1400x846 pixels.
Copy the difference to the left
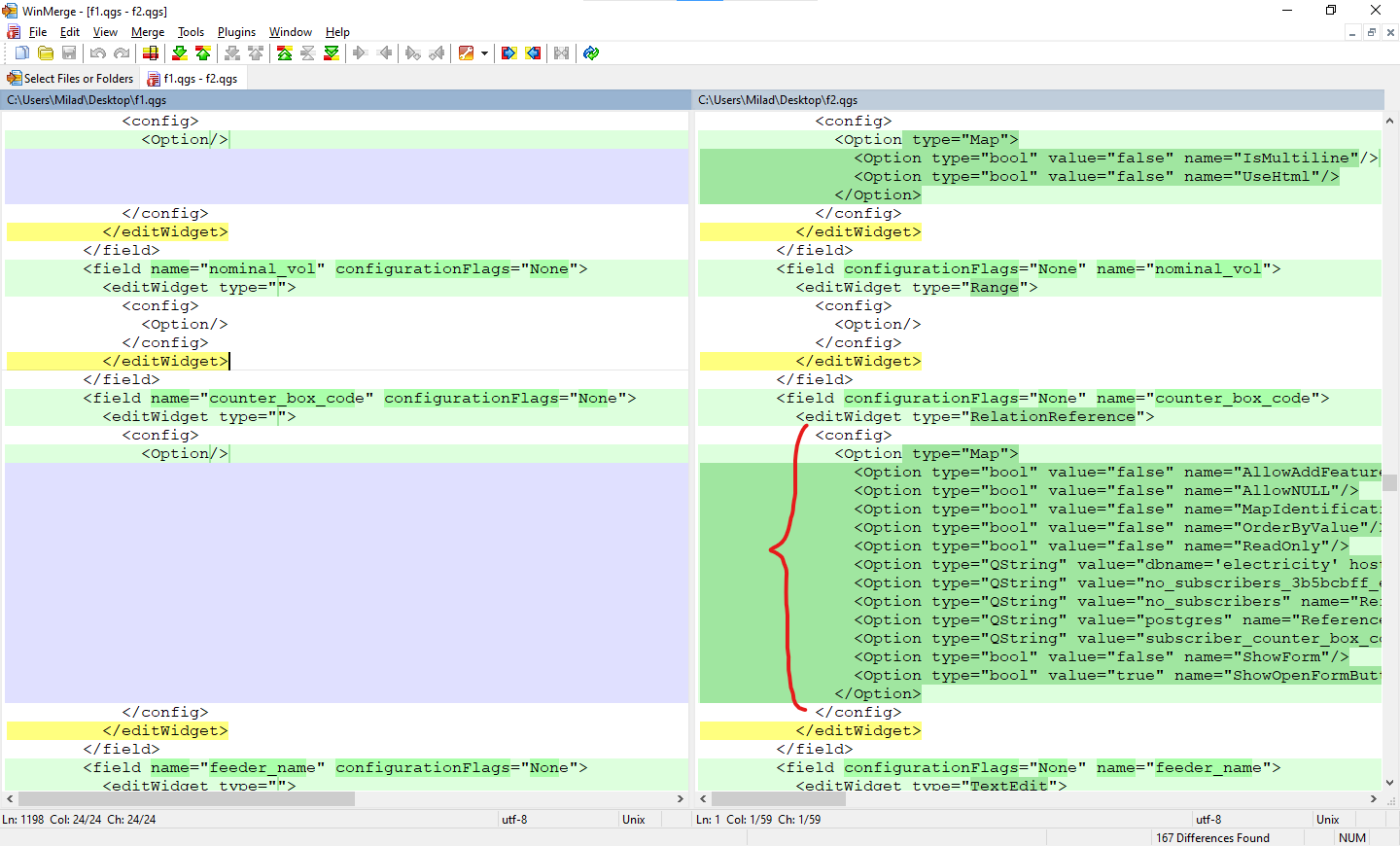[384, 53]
